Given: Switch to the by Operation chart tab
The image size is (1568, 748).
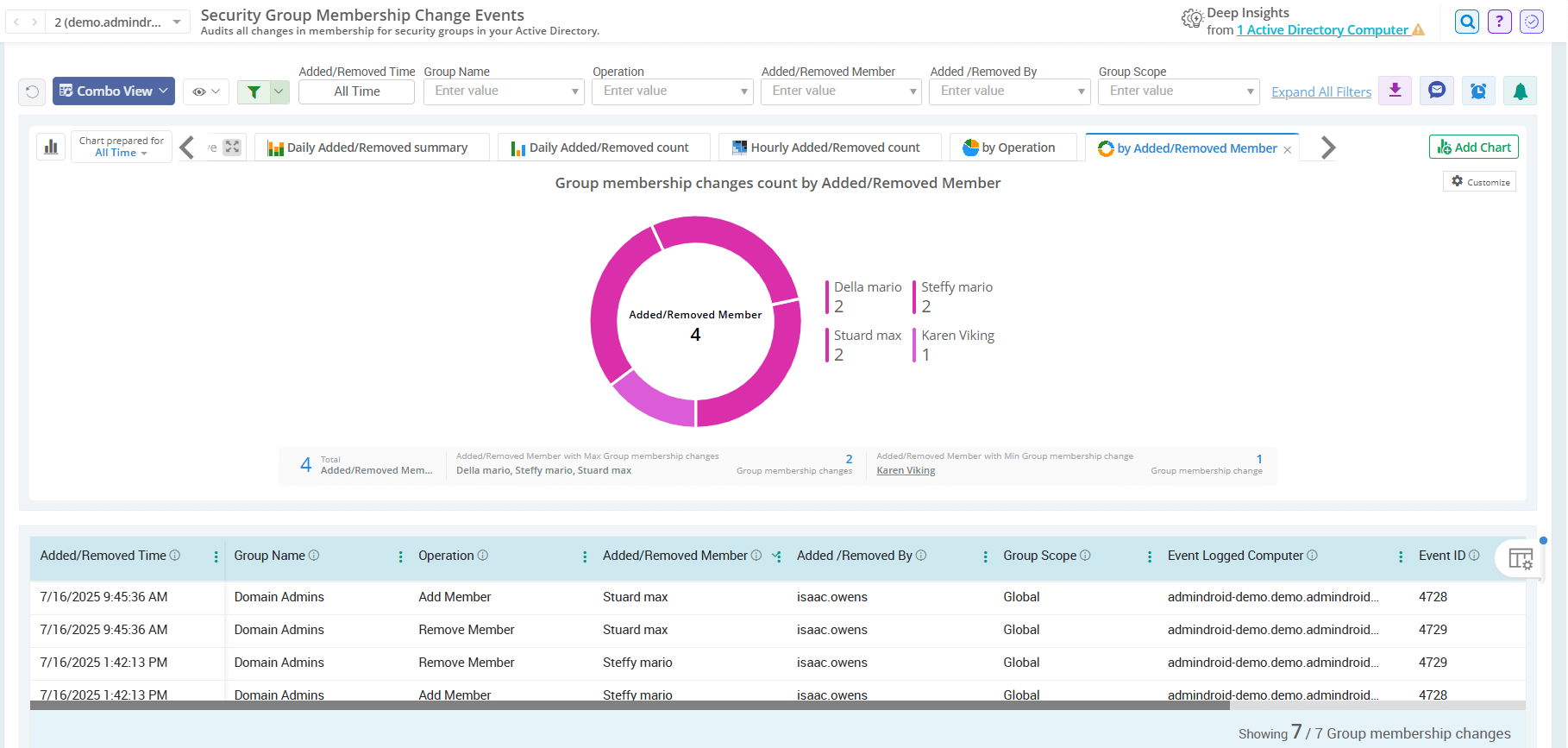Looking at the screenshot, I should (x=1013, y=148).
